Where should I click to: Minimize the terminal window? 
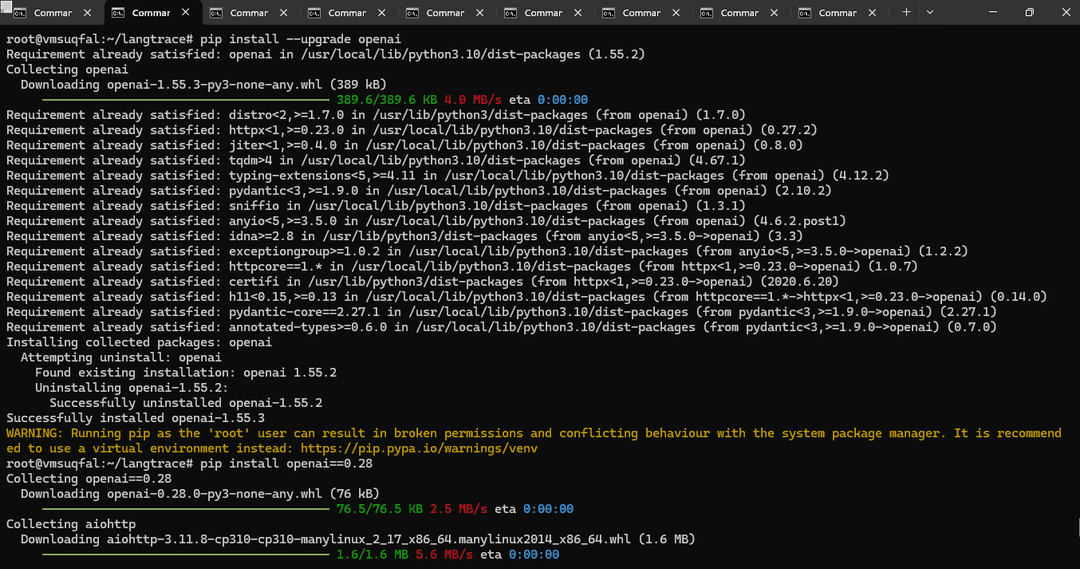point(985,13)
